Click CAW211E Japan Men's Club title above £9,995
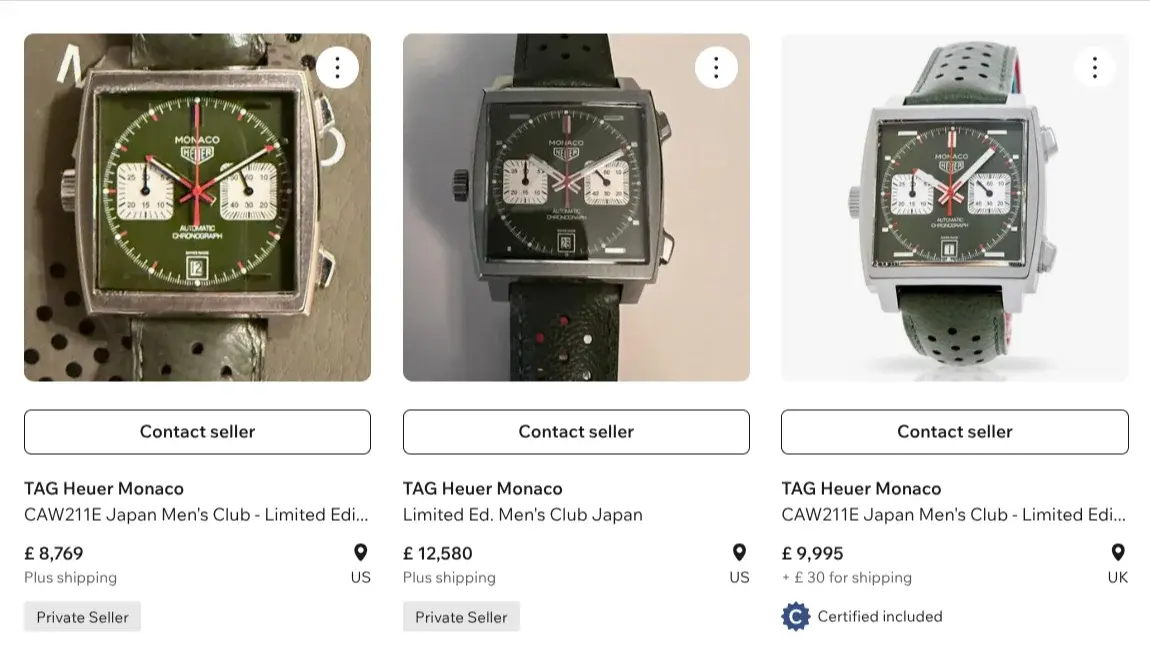 tap(953, 515)
